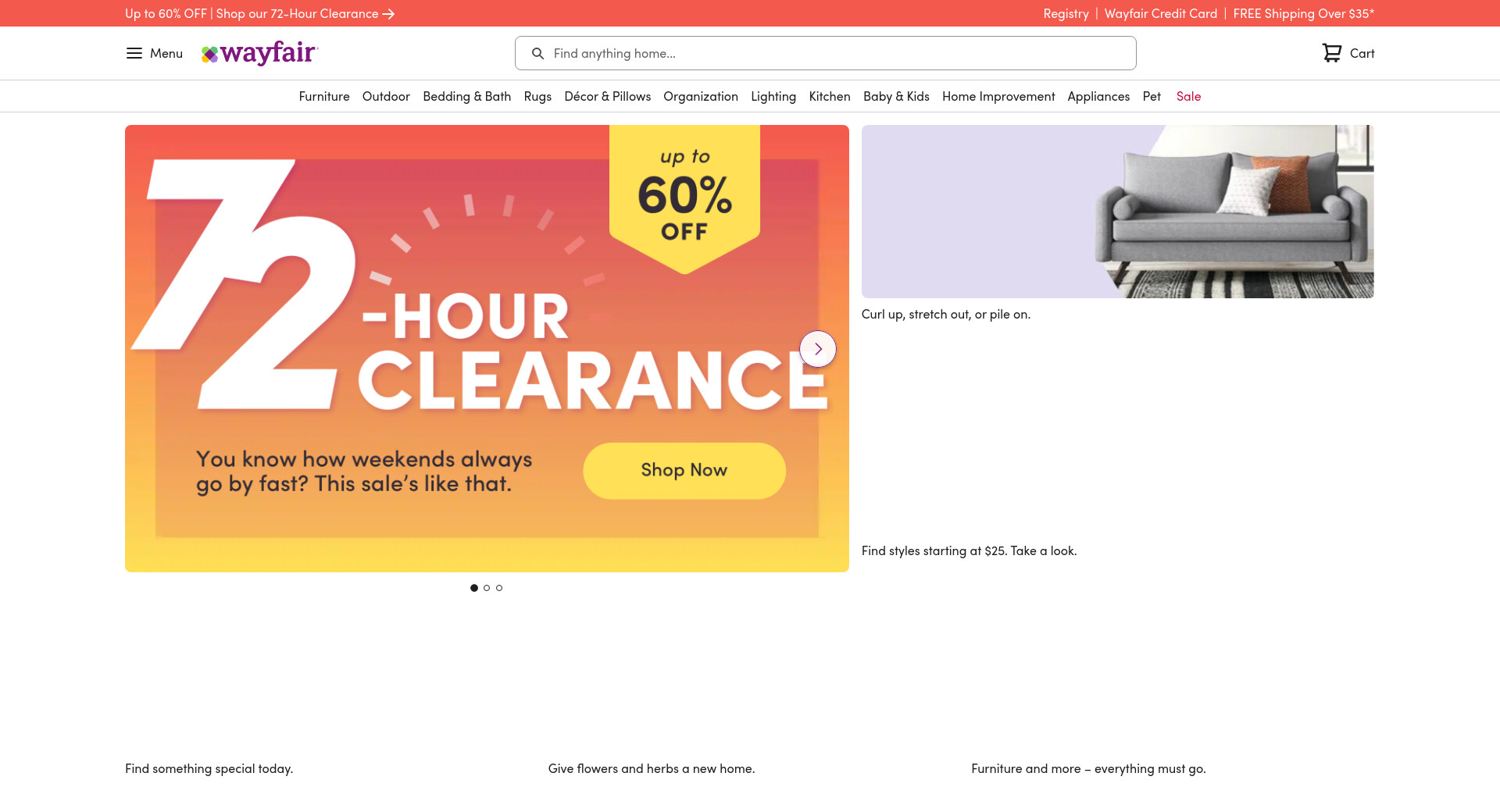This screenshot has height=812, width=1500.
Task: Open the Wayfair Credit Card link
Action: point(1161,14)
